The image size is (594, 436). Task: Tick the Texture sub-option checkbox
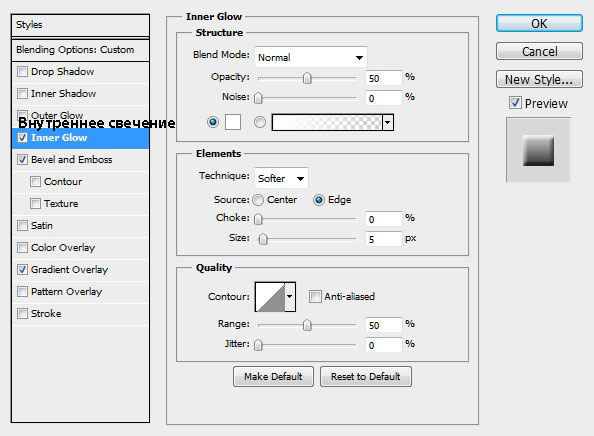35,203
